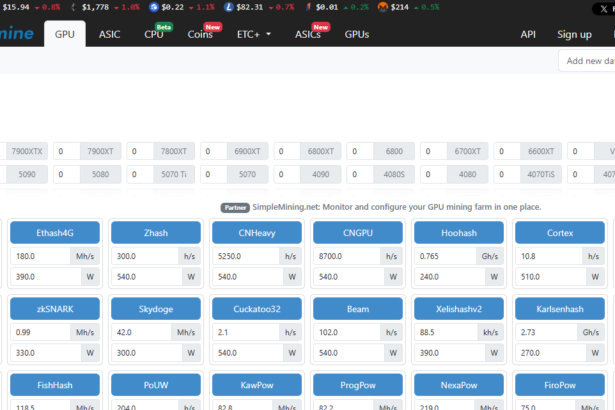Click the zkSNARK hashrate field 0.99
615x410 pixels.
coord(40,332)
